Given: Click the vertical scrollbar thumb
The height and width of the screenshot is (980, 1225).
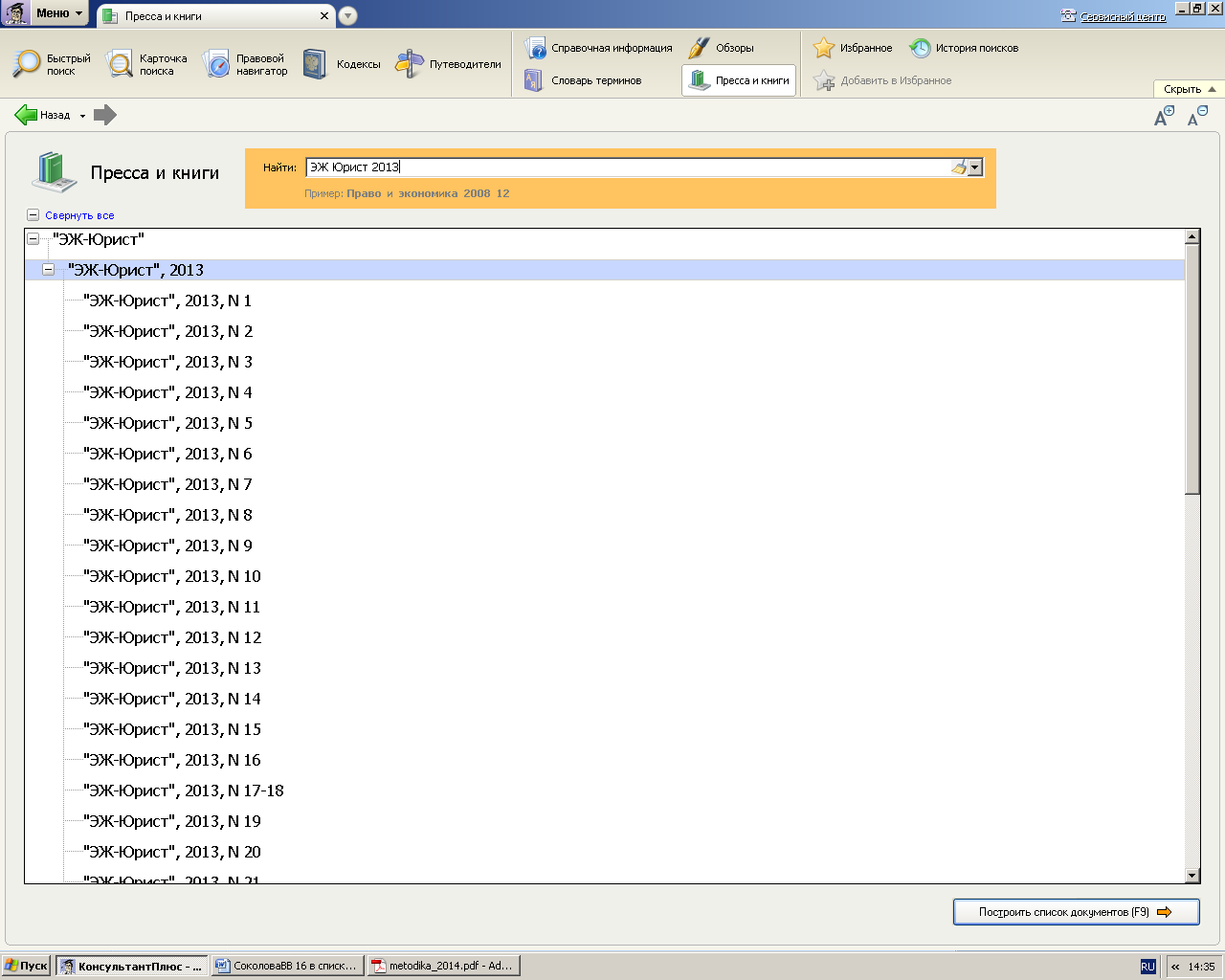Looking at the screenshot, I should click(x=1192, y=369).
